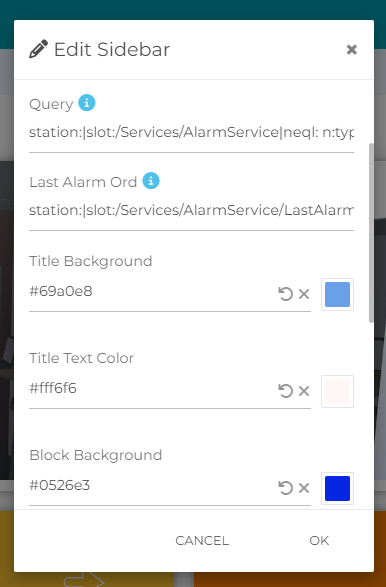Reset the Title Text Color value
386x587 pixels.
click(285, 391)
